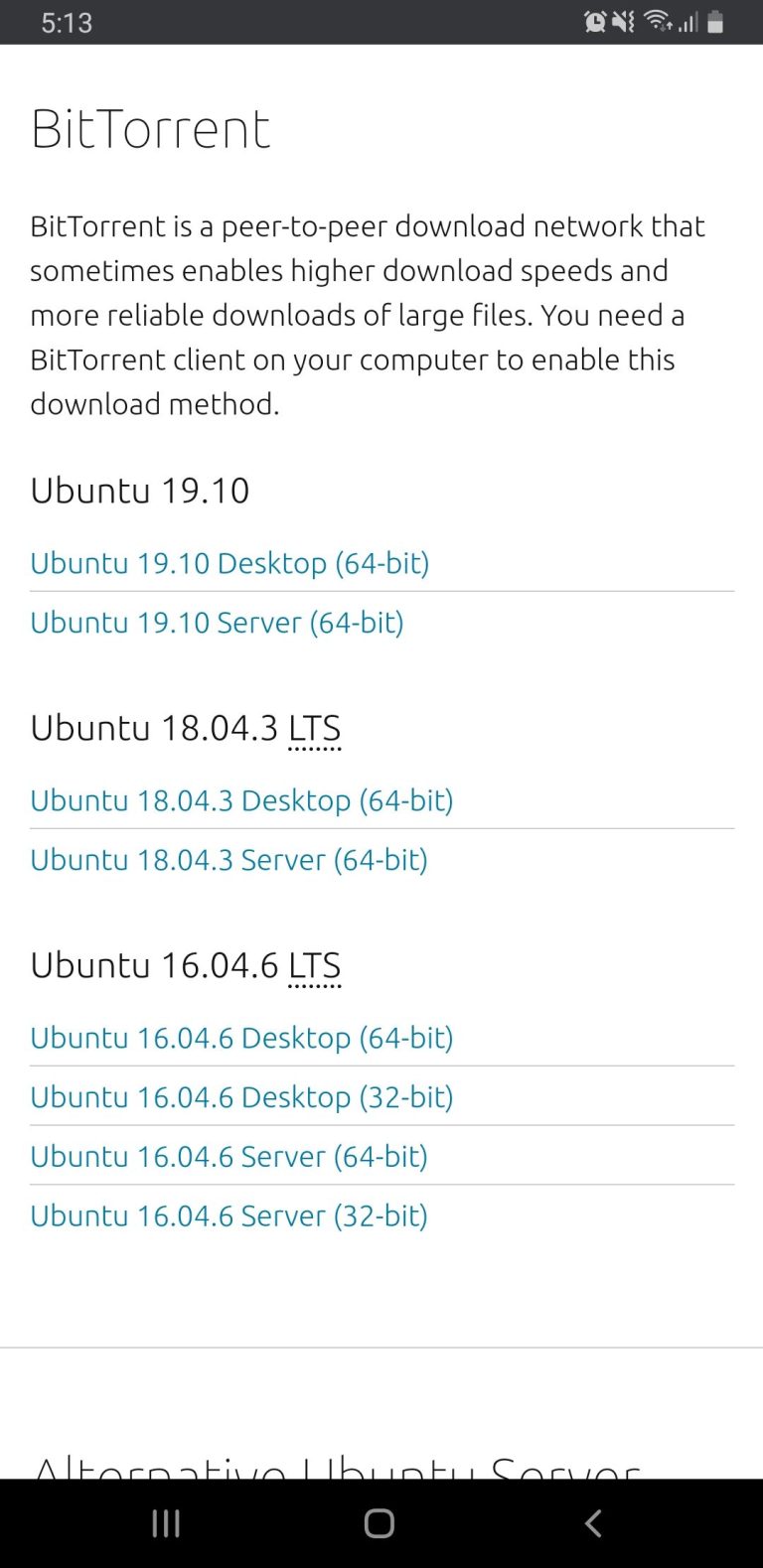Viewport: 763px width, 1568px height.
Task: Open the recent apps icon
Action: 166,1523
